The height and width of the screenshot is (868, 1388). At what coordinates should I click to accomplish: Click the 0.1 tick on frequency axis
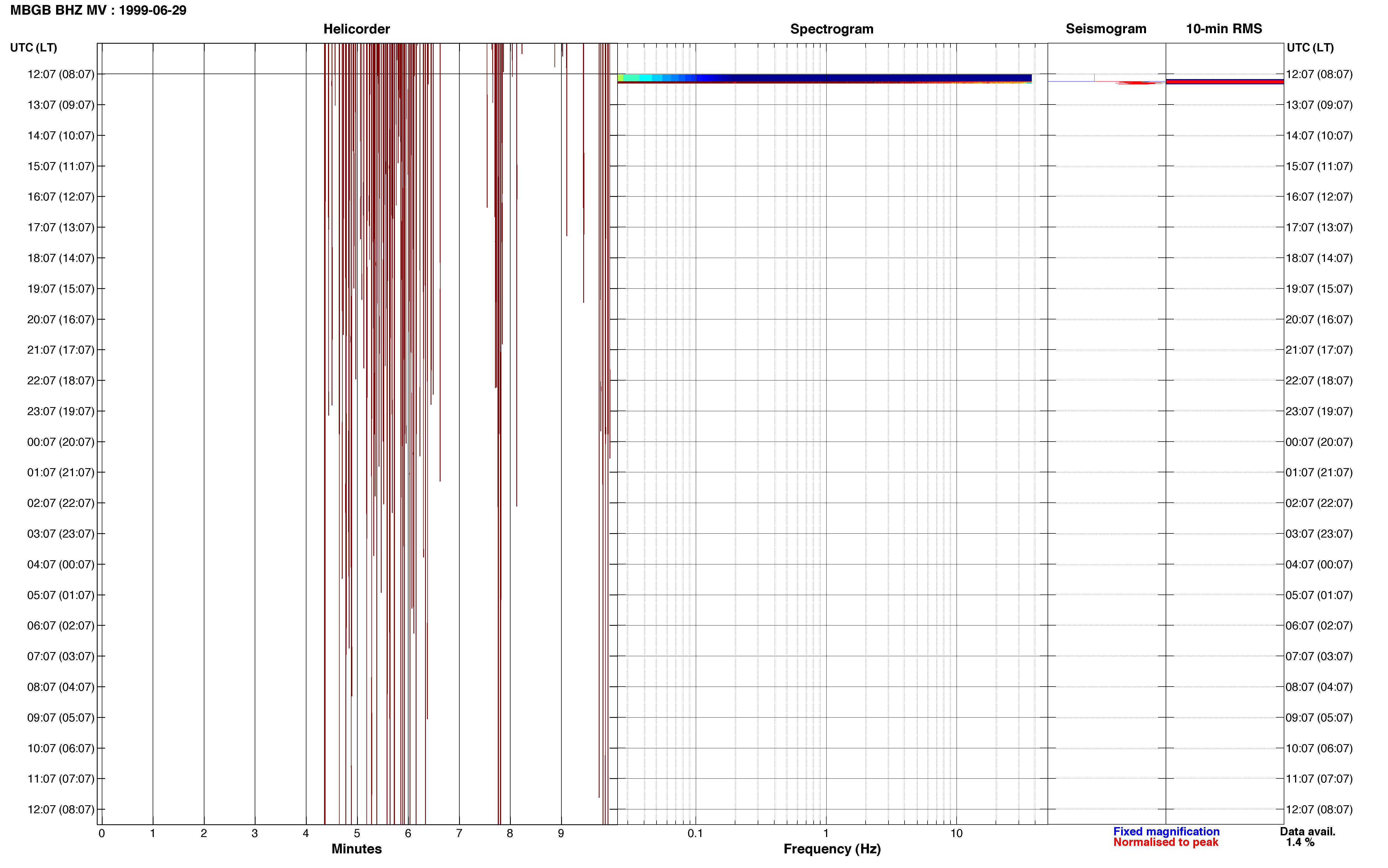coord(695,833)
